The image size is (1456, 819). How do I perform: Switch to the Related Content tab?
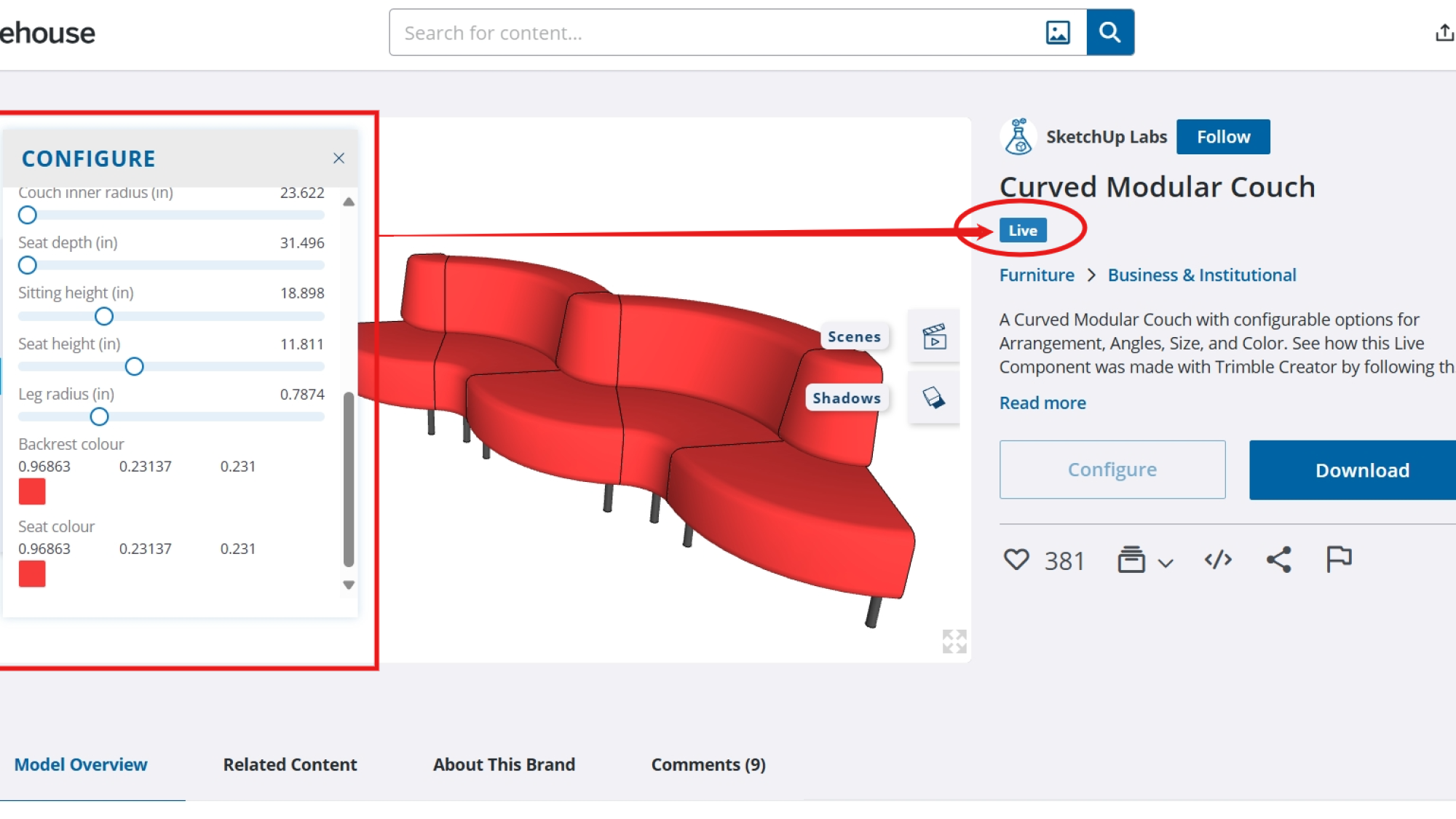click(290, 764)
